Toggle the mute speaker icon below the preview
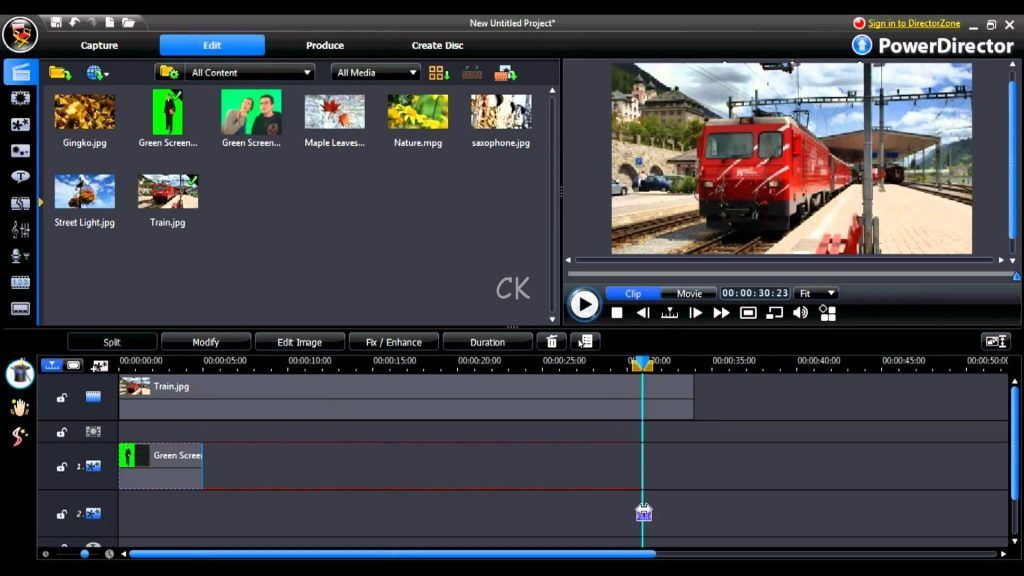Image resolution: width=1024 pixels, height=576 pixels. pyautogui.click(x=801, y=313)
